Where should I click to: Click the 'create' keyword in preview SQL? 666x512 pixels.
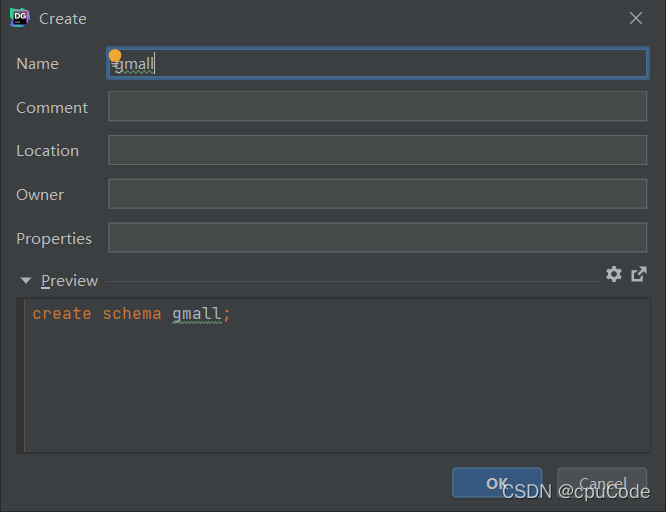click(62, 314)
